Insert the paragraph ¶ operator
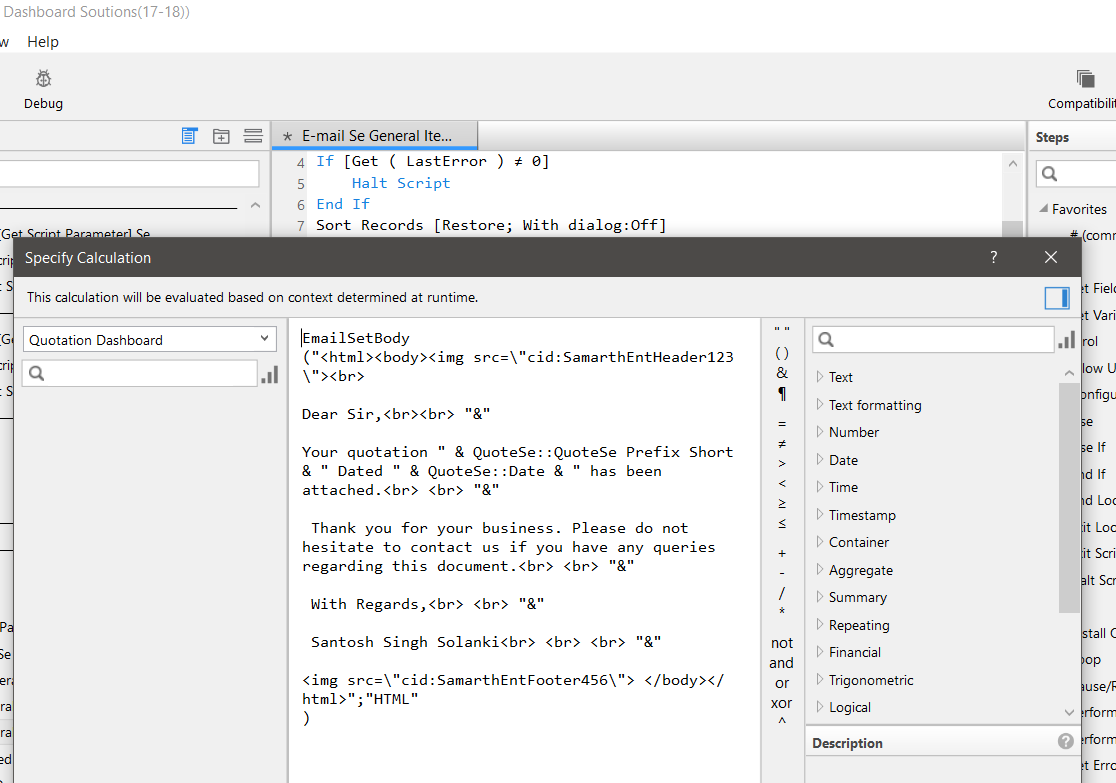Viewport: 1116px width, 783px height. click(782, 394)
